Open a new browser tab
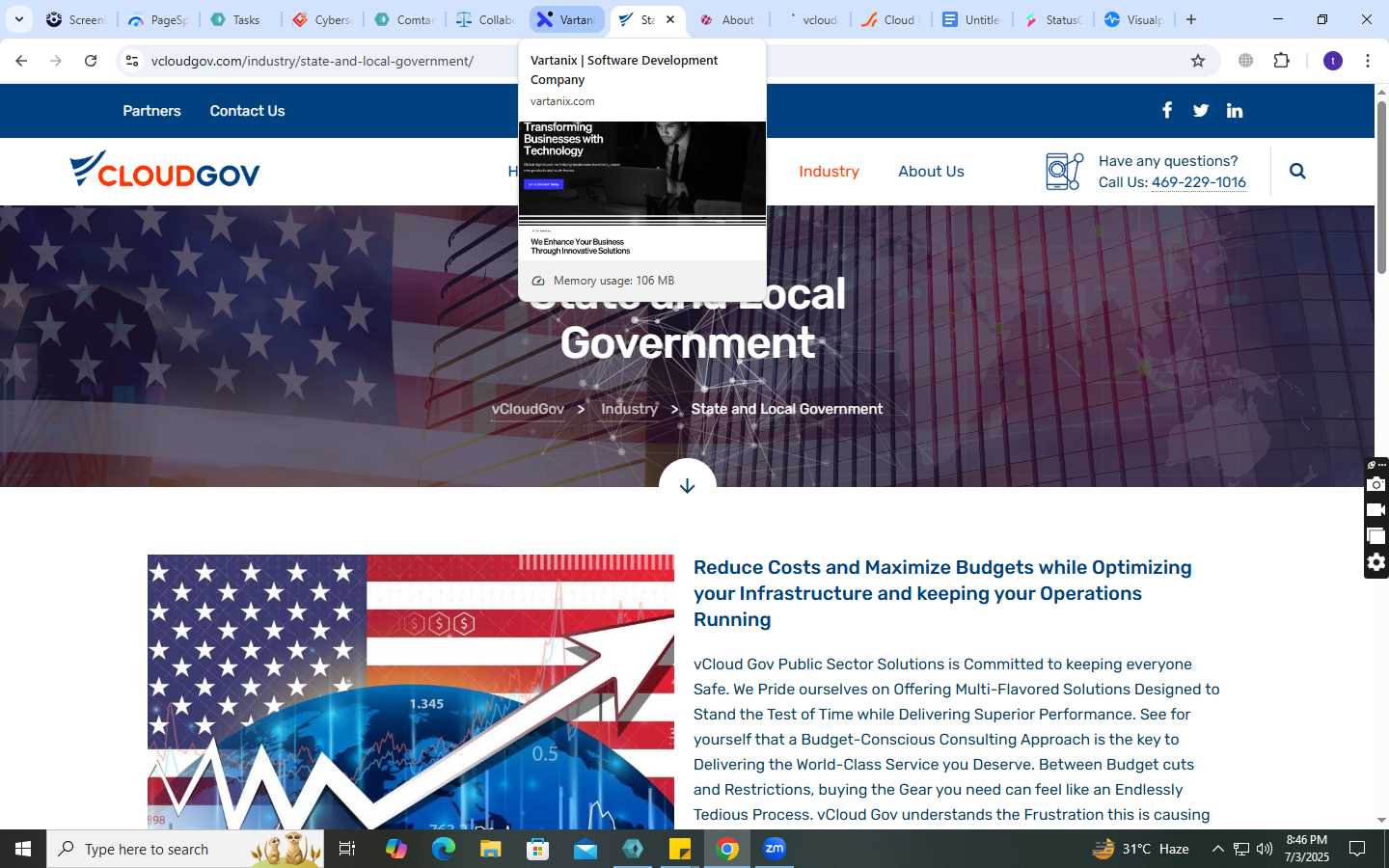Screen dimensions: 1389x868 point(1191,19)
